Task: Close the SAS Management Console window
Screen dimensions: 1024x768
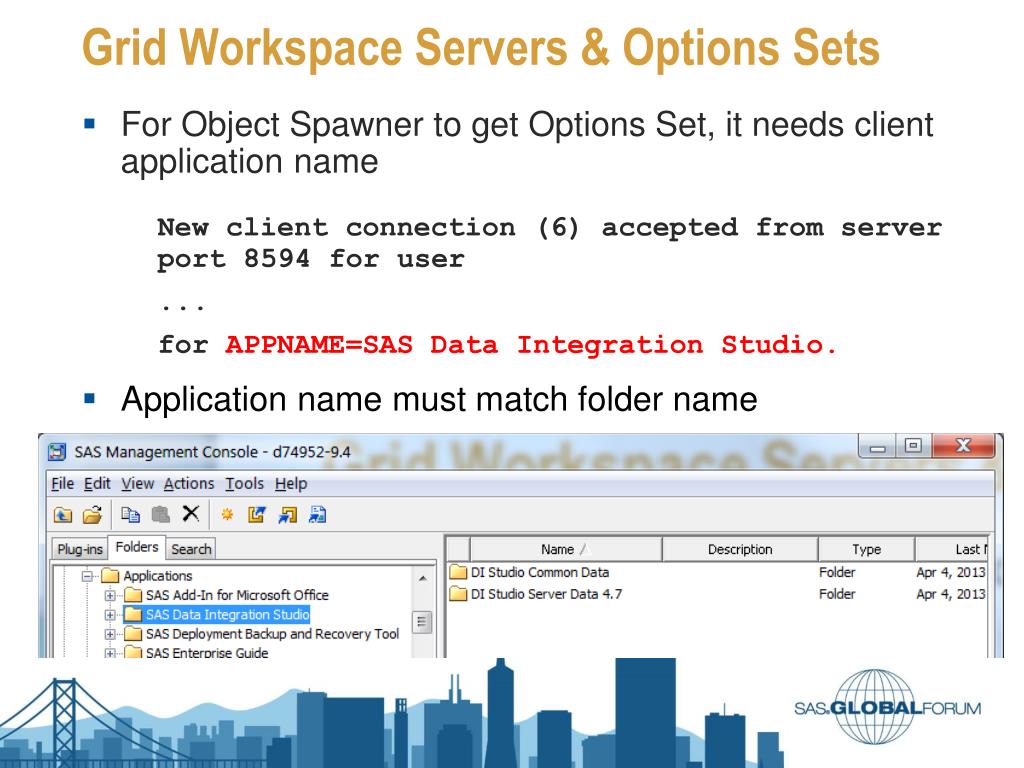Action: click(x=963, y=446)
